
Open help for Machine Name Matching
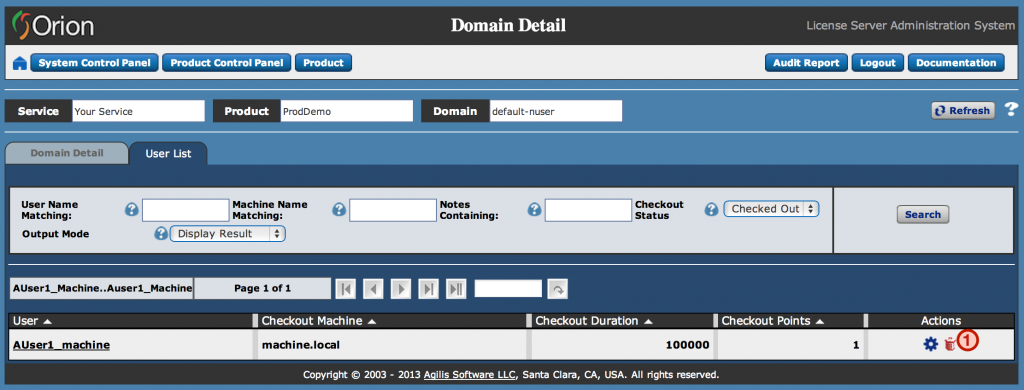pos(339,210)
